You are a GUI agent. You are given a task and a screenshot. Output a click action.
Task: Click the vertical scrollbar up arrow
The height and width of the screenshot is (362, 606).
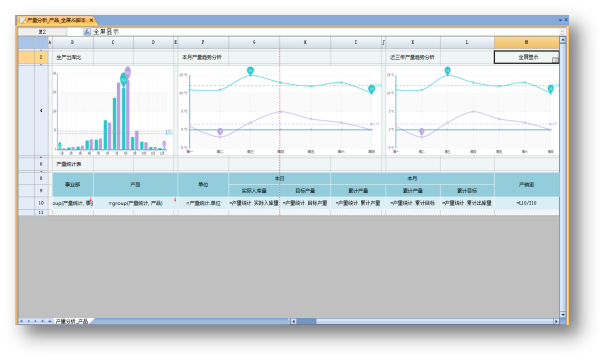tap(563, 40)
